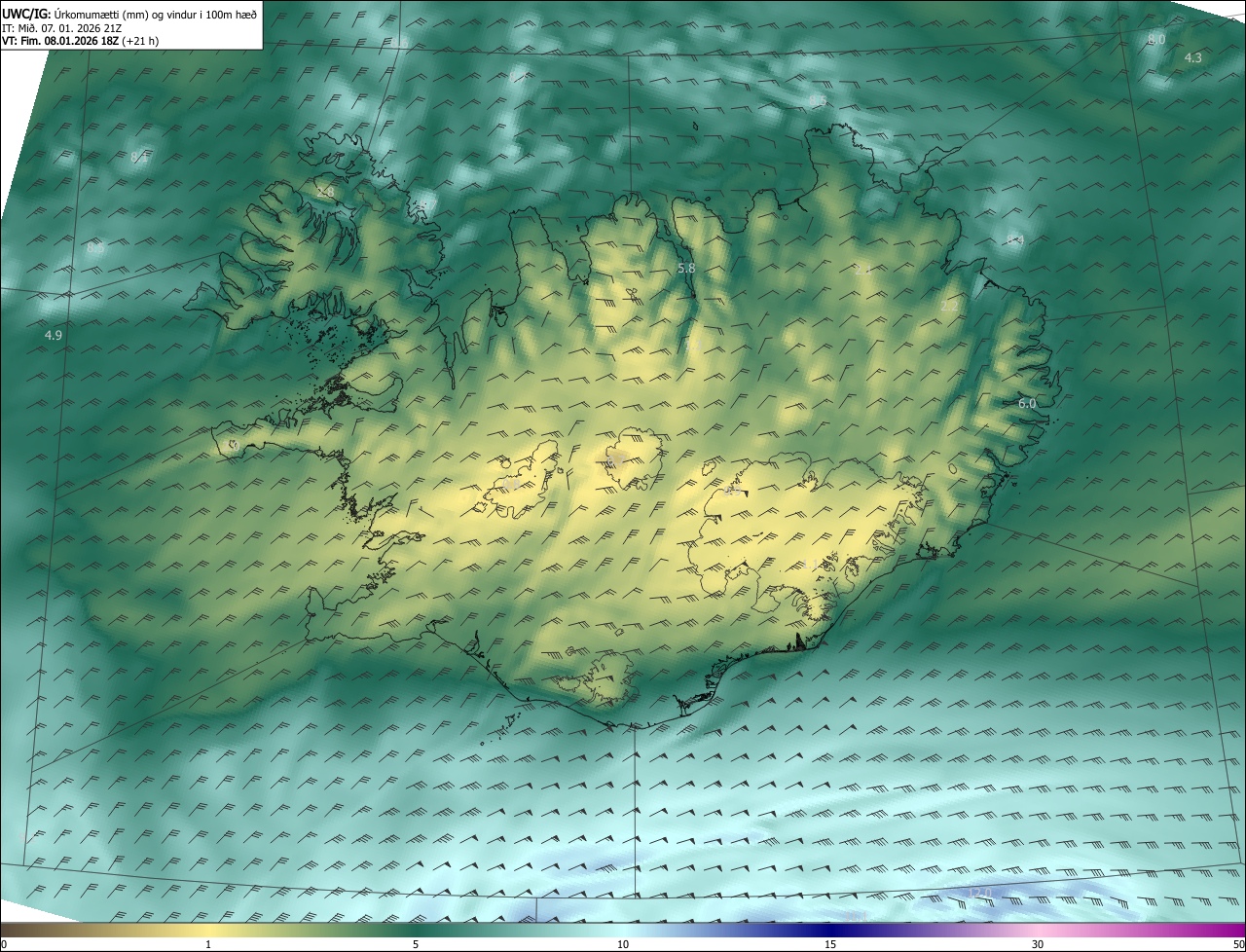Click the '2.8' value label over the Westfjords

(x=325, y=192)
